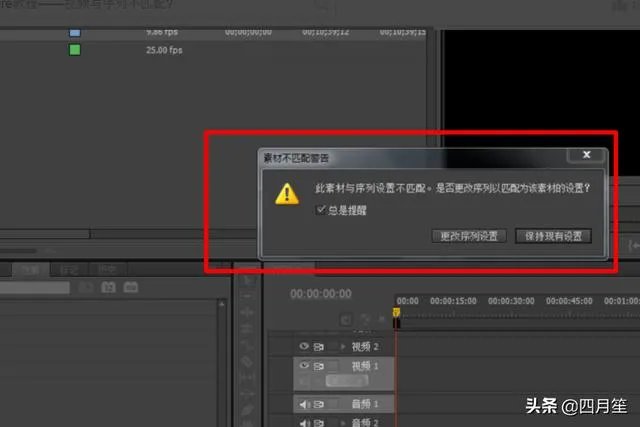This screenshot has width=640, height=427.
Task: Expand the 音频 2 track triangle
Action: click(x=343, y=423)
